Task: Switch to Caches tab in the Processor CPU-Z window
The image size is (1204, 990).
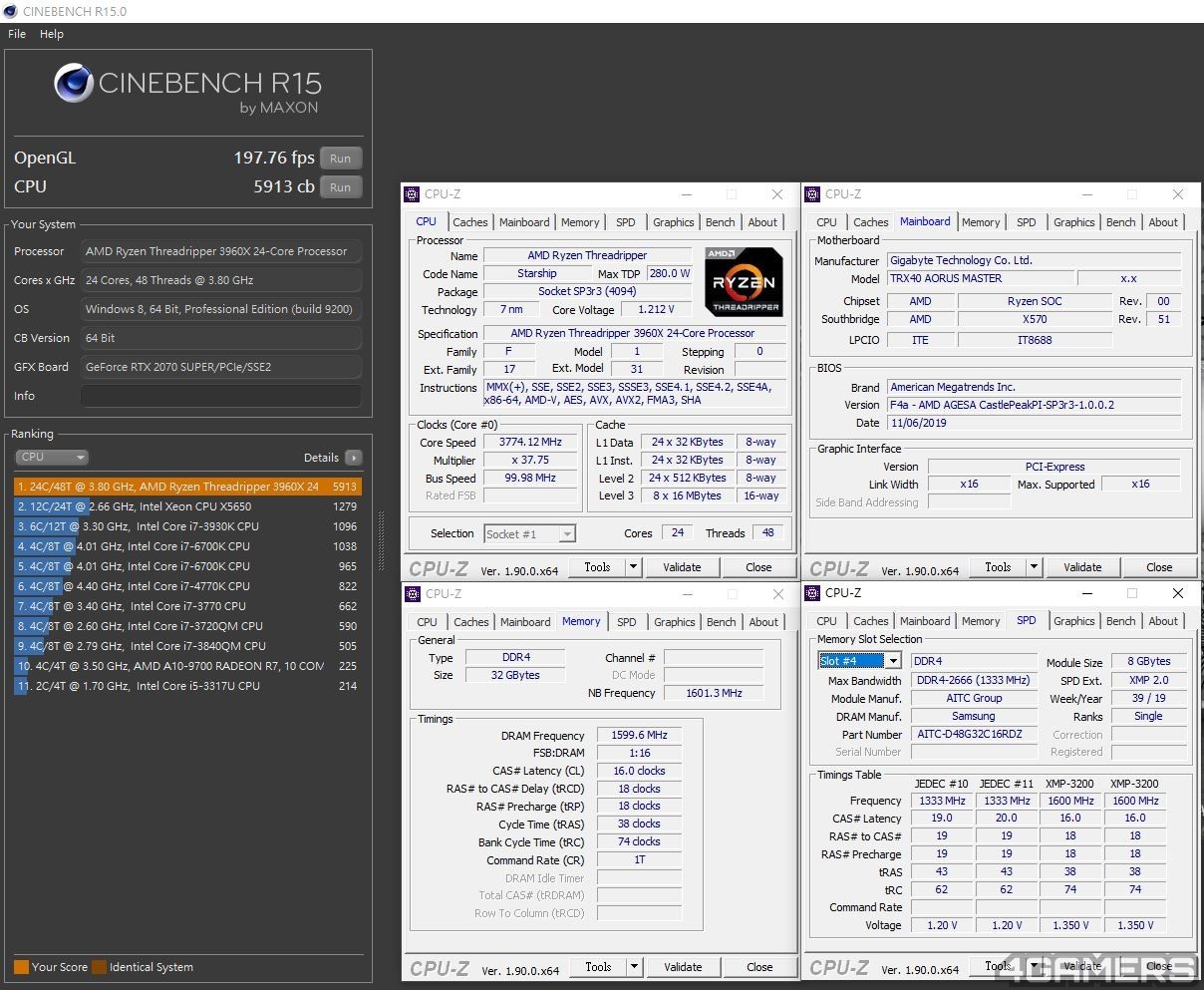Action: 470,222
